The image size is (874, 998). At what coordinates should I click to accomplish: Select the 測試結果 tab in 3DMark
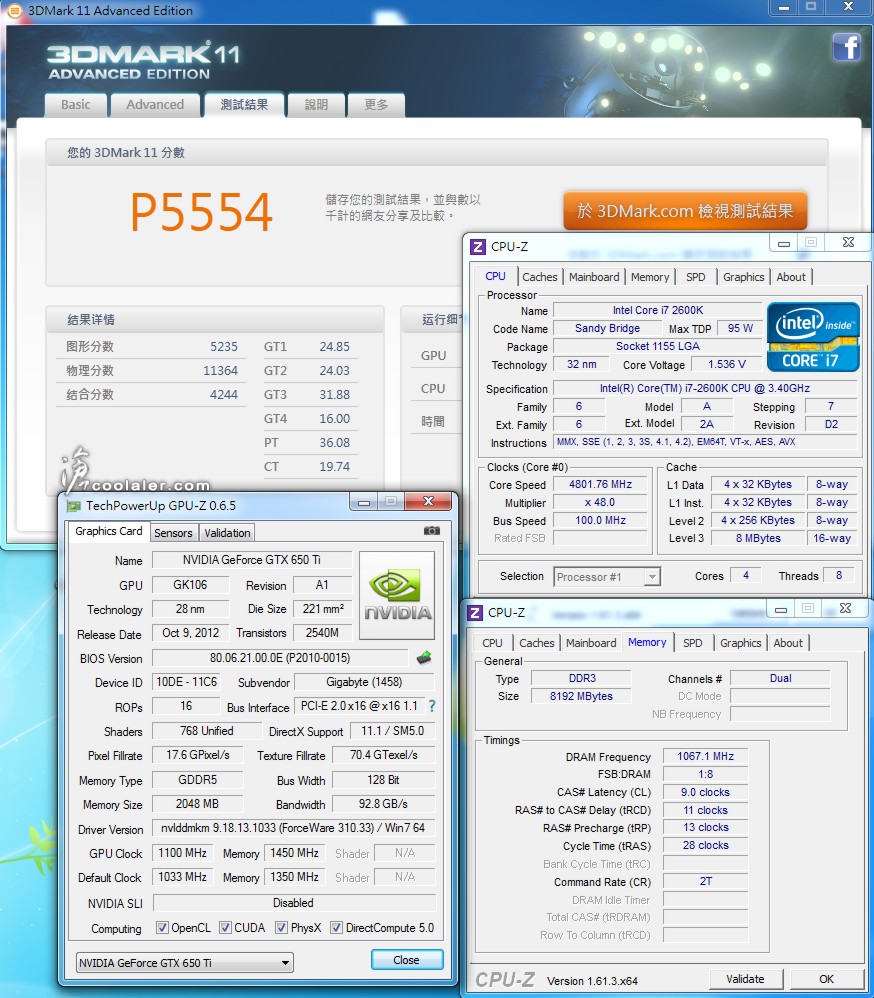(244, 104)
